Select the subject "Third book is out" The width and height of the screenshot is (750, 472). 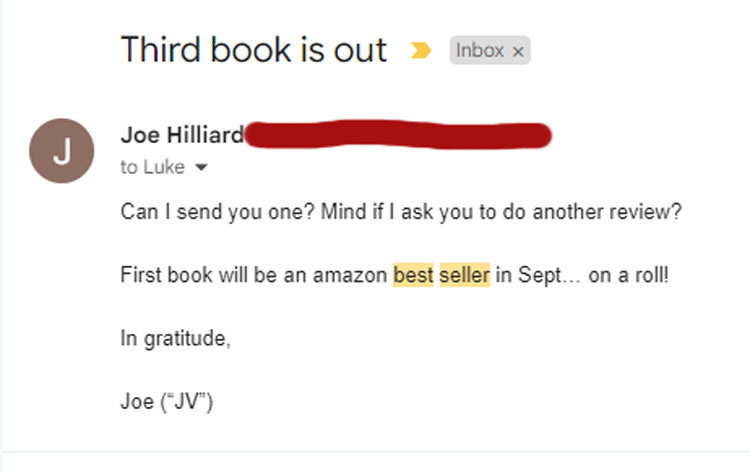click(254, 49)
